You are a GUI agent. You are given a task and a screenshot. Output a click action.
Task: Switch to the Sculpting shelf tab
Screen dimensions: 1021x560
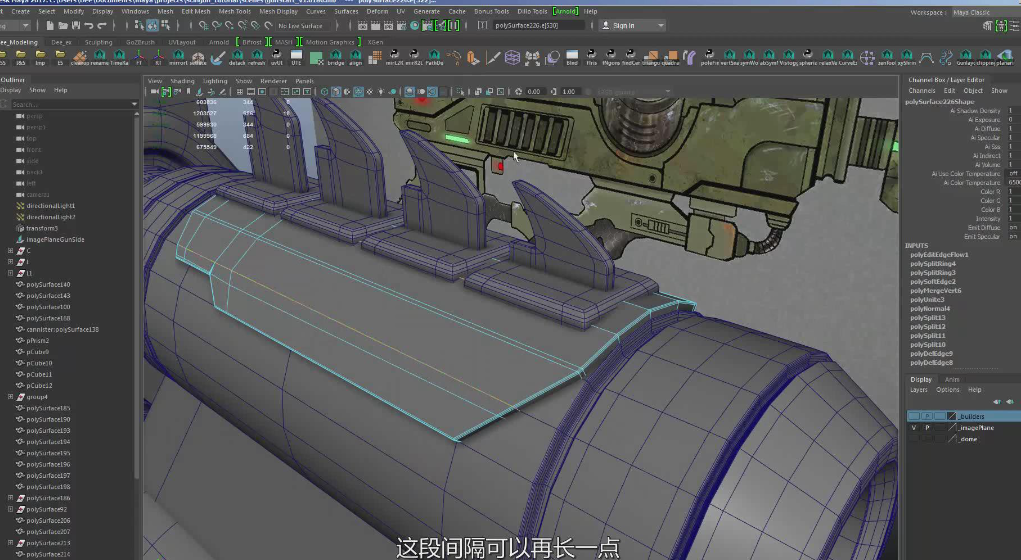click(98, 42)
